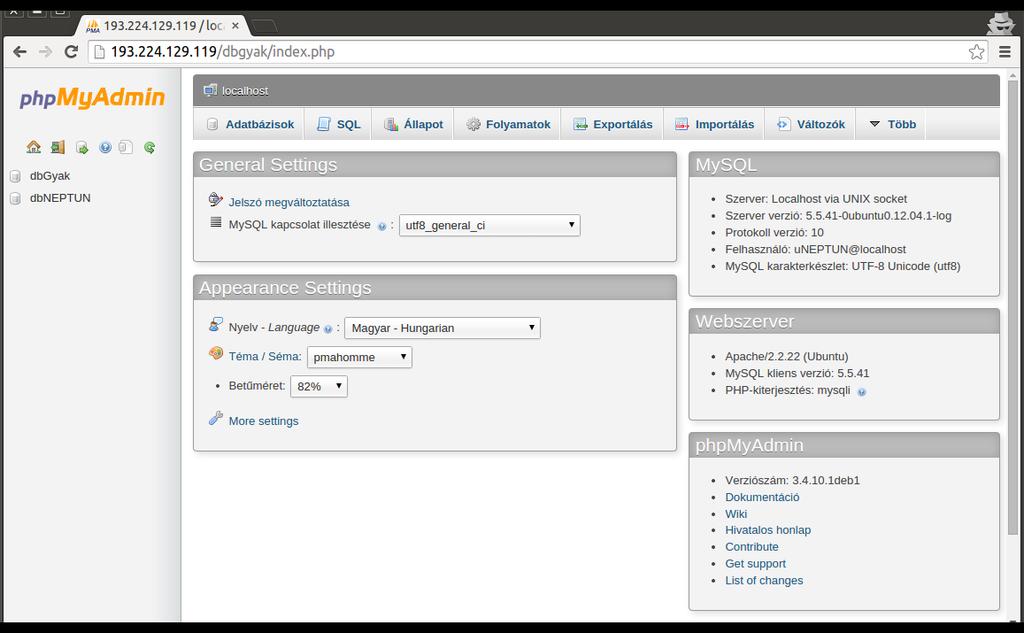The image size is (1024, 633).
Task: Open the theme dropdown showing pmahomme
Action: pos(359,357)
